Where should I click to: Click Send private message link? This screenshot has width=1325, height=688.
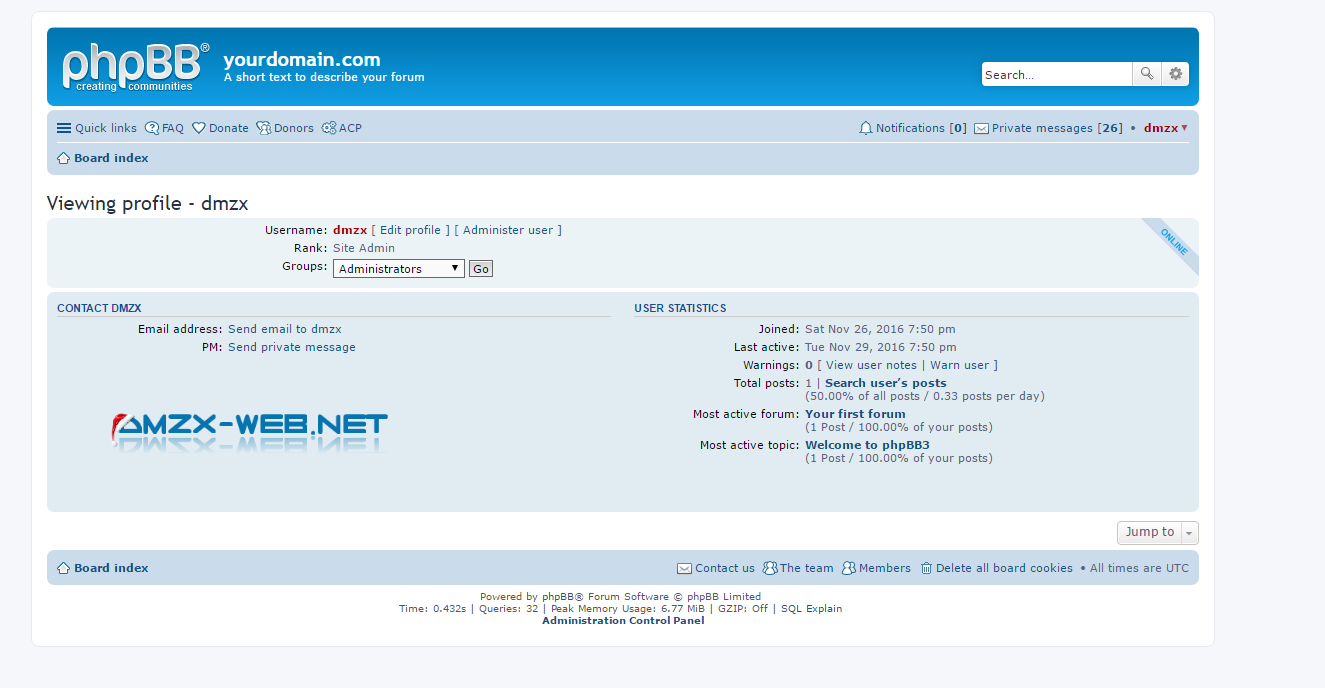[292, 347]
